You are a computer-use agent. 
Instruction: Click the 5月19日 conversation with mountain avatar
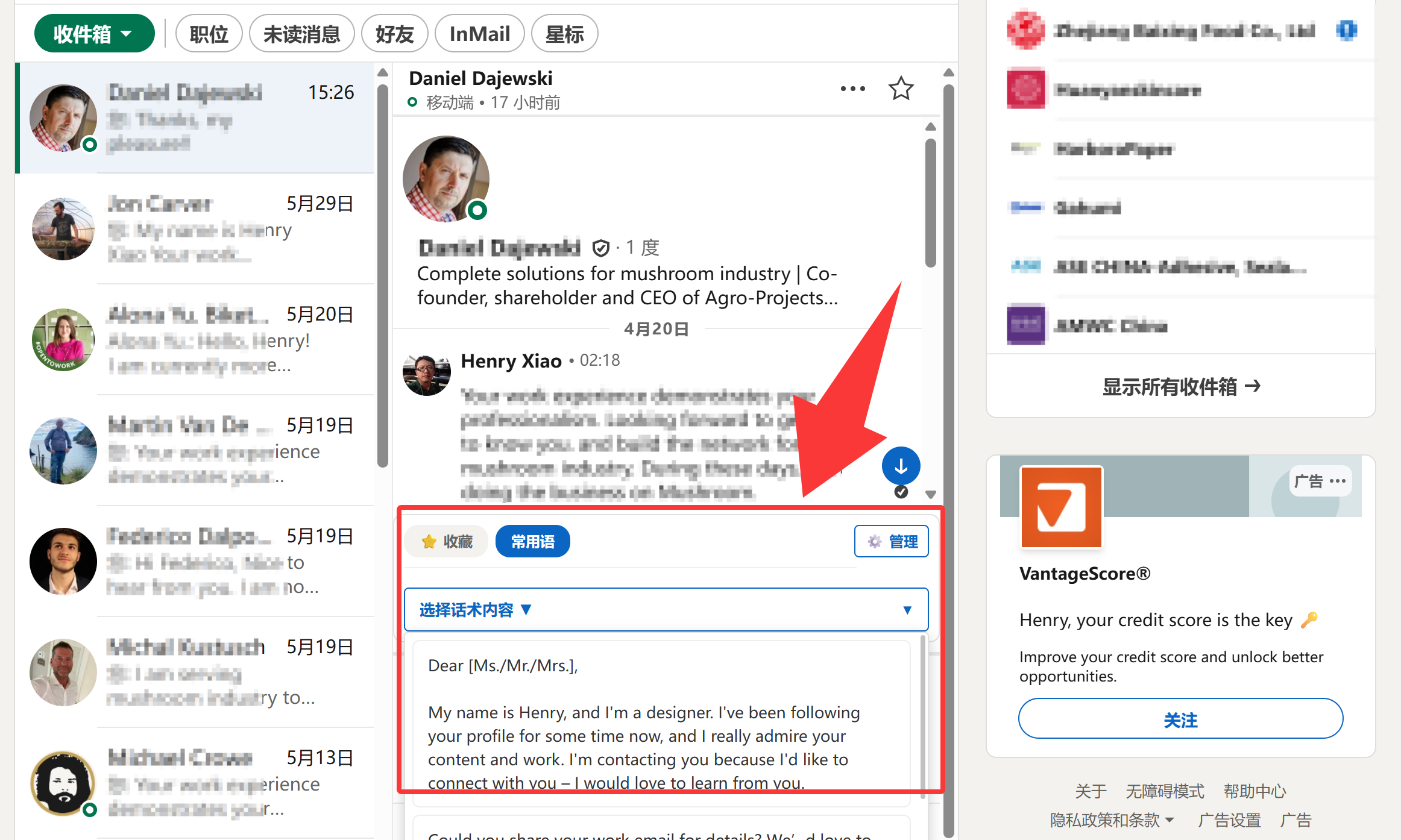tap(195, 451)
